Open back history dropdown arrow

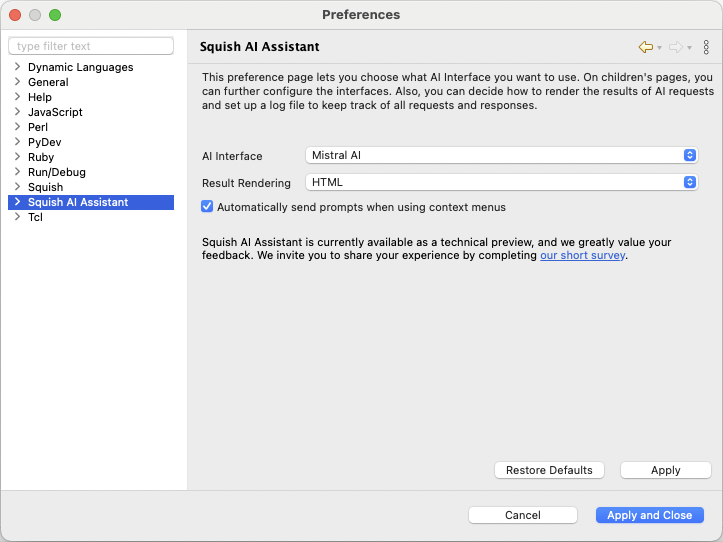click(x=660, y=48)
